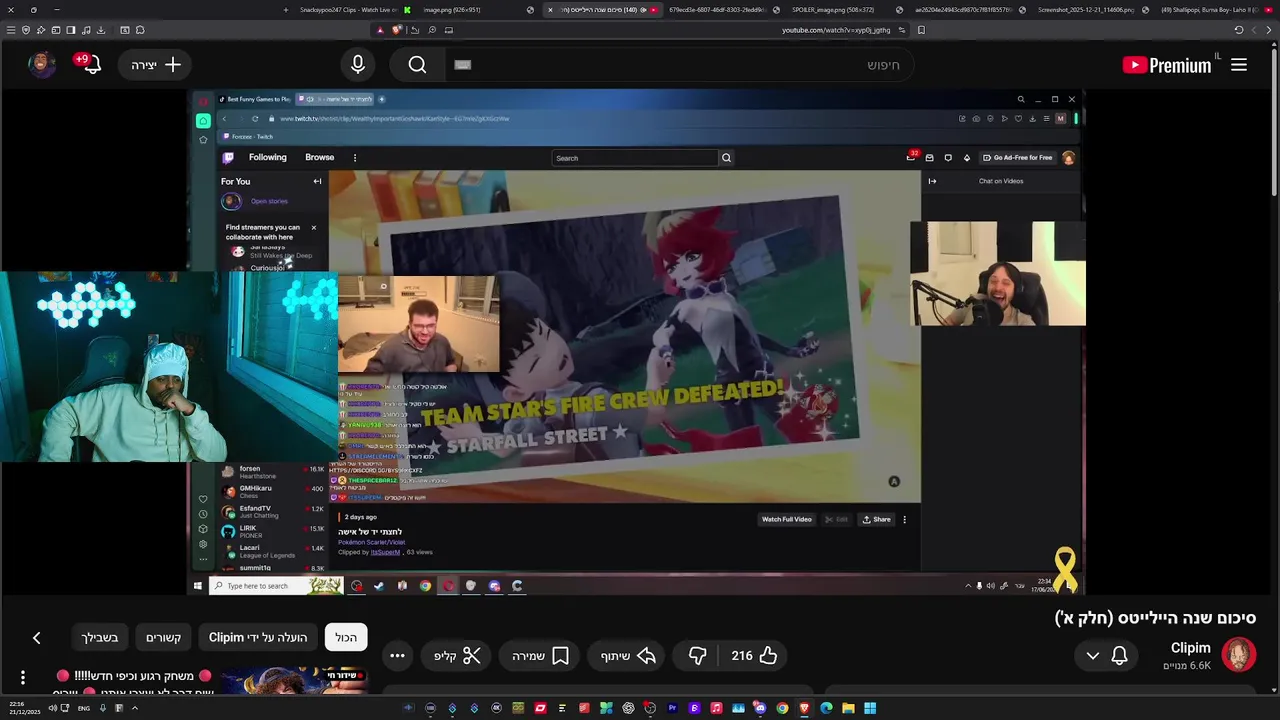Click the video title 'סיכום שנה הייליטס'

[x=1155, y=618]
